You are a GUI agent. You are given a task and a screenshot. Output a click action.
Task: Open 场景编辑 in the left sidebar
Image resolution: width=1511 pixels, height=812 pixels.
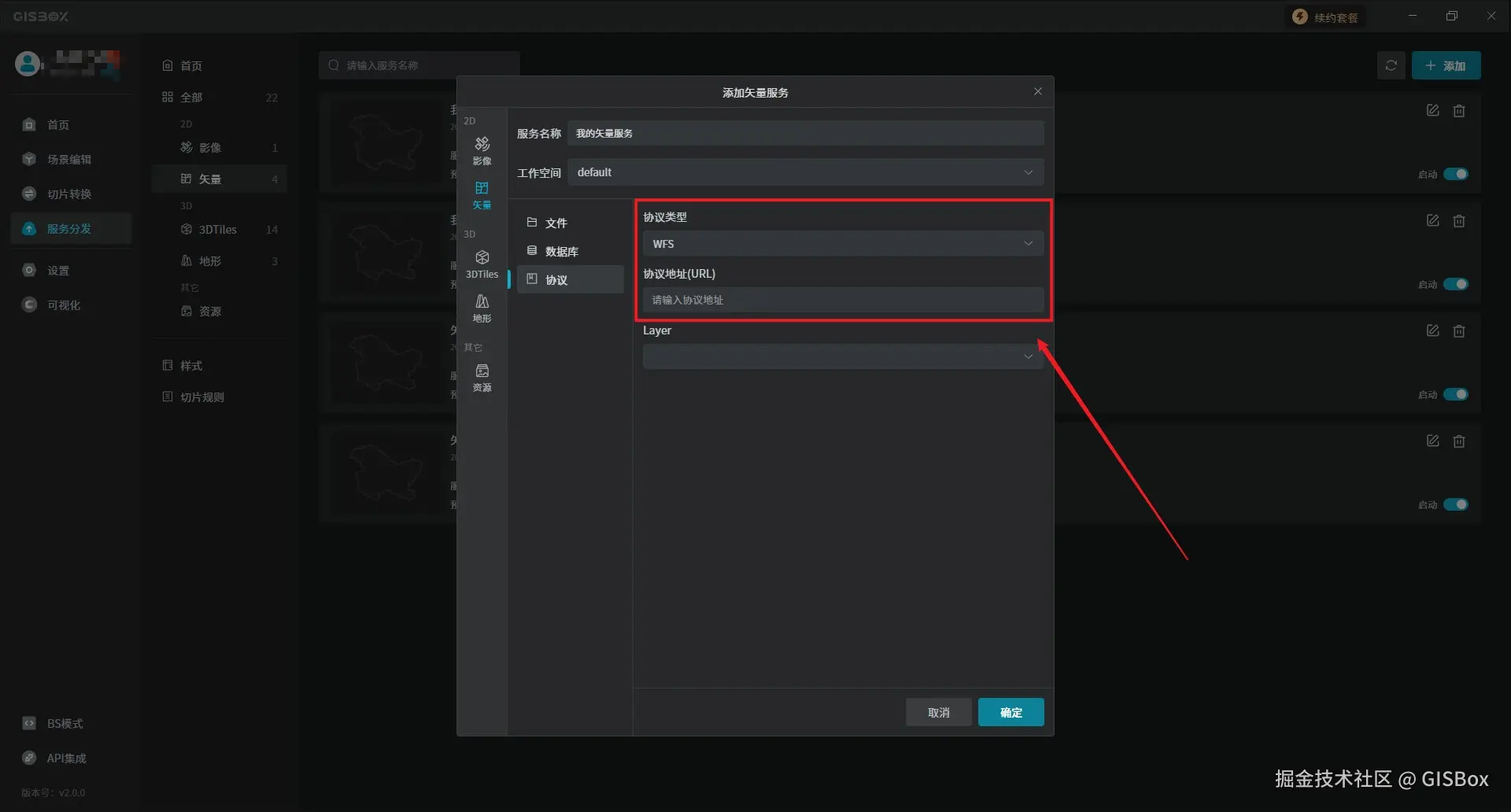(x=69, y=160)
